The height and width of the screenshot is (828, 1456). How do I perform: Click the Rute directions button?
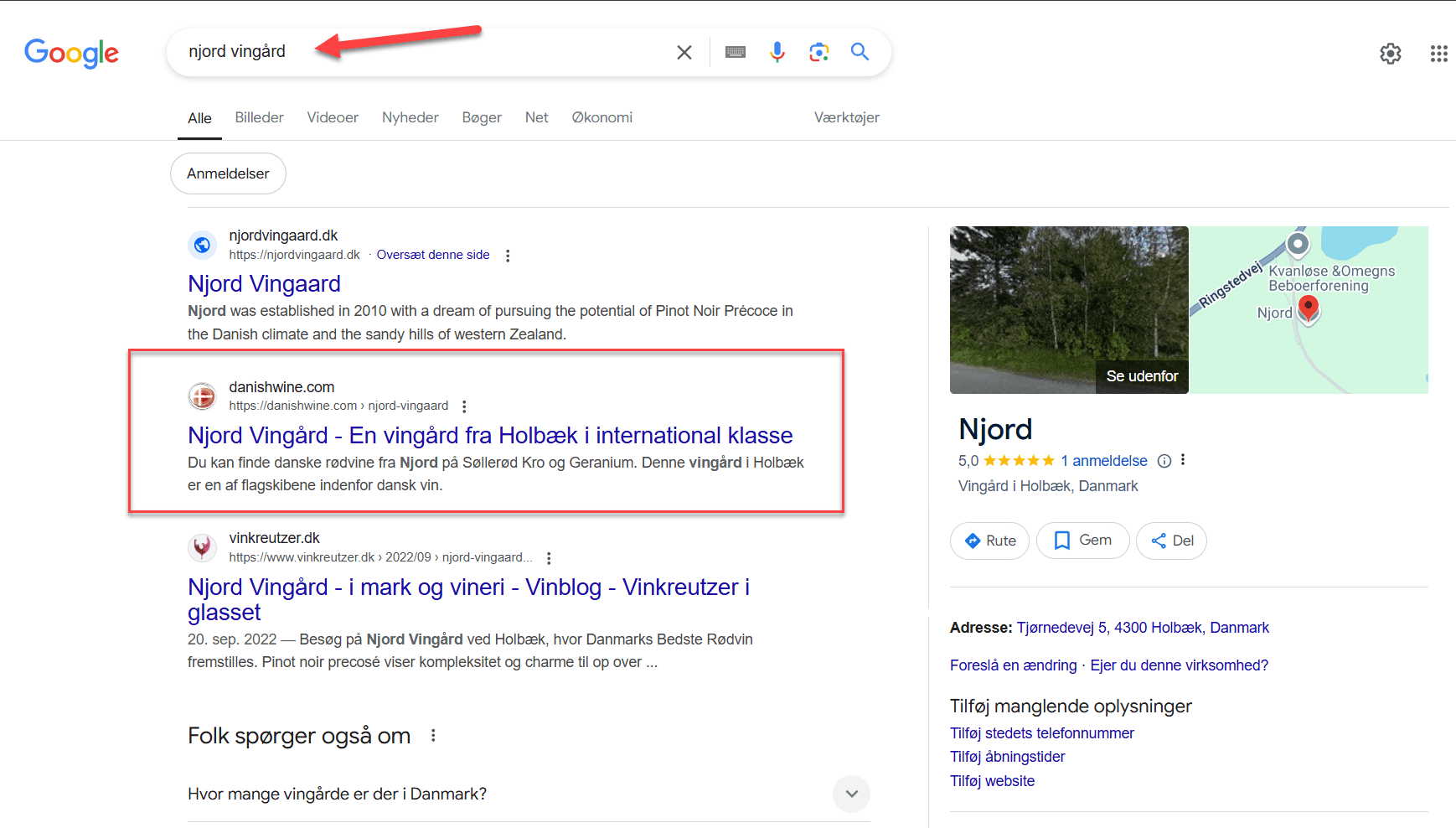pos(989,541)
